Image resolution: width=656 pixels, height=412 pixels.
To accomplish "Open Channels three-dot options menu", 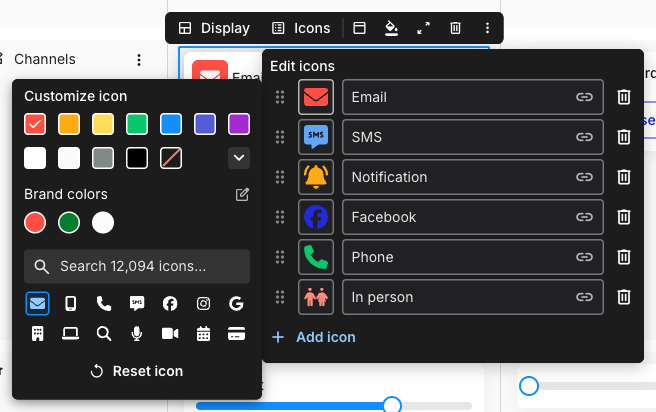I will pos(139,60).
